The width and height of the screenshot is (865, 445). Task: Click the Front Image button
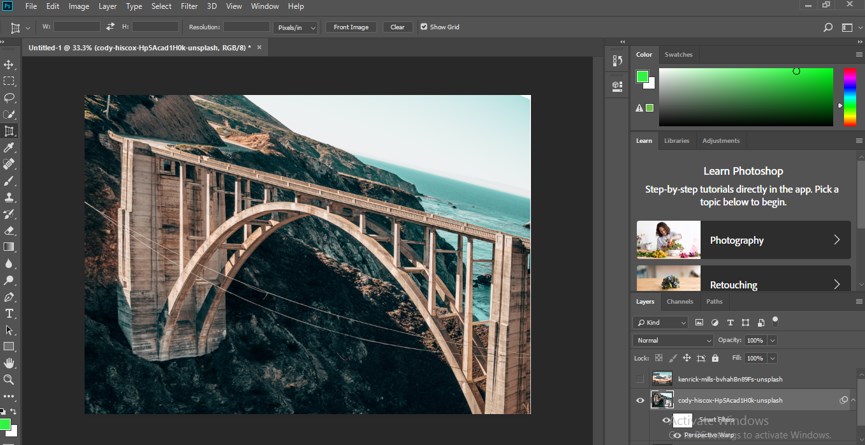(x=351, y=27)
